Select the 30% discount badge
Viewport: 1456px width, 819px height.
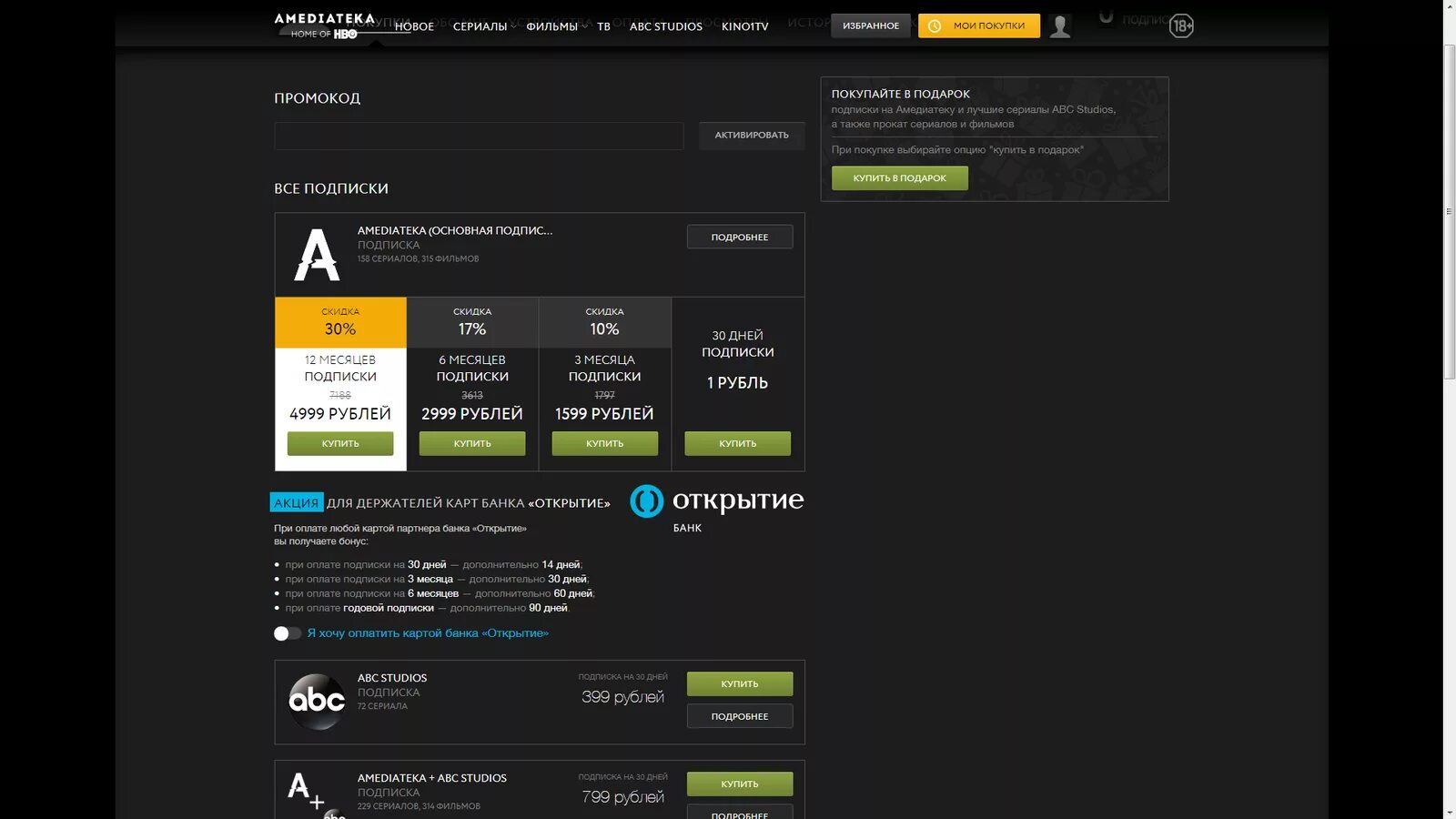point(340,322)
